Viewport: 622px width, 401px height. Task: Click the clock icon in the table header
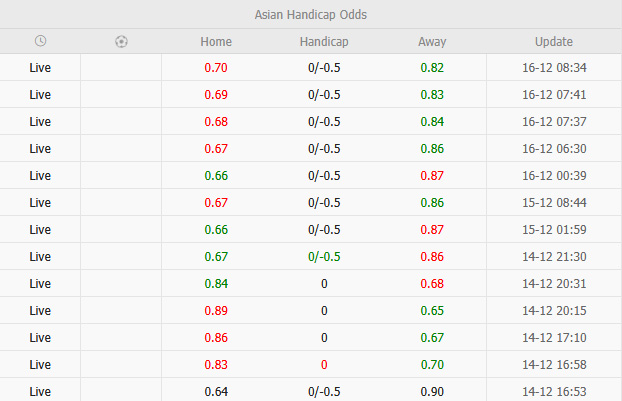[x=40, y=42]
